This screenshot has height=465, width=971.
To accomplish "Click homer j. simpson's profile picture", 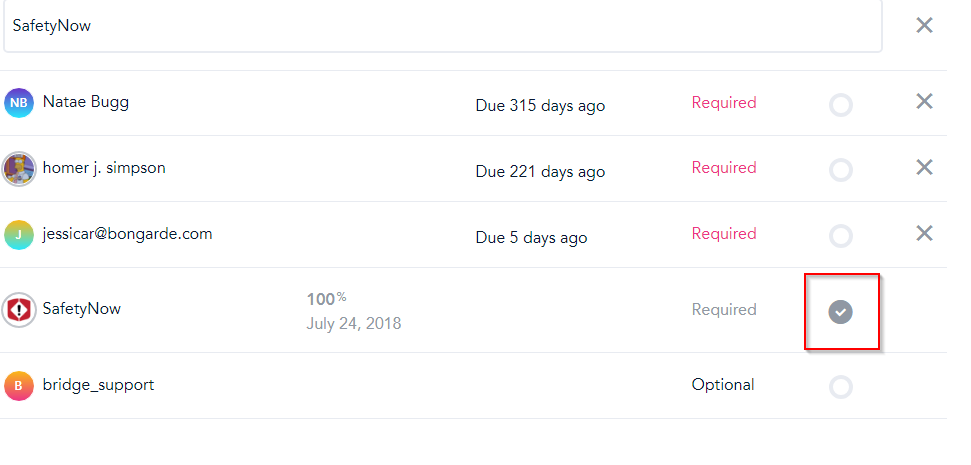I will tap(19, 169).
